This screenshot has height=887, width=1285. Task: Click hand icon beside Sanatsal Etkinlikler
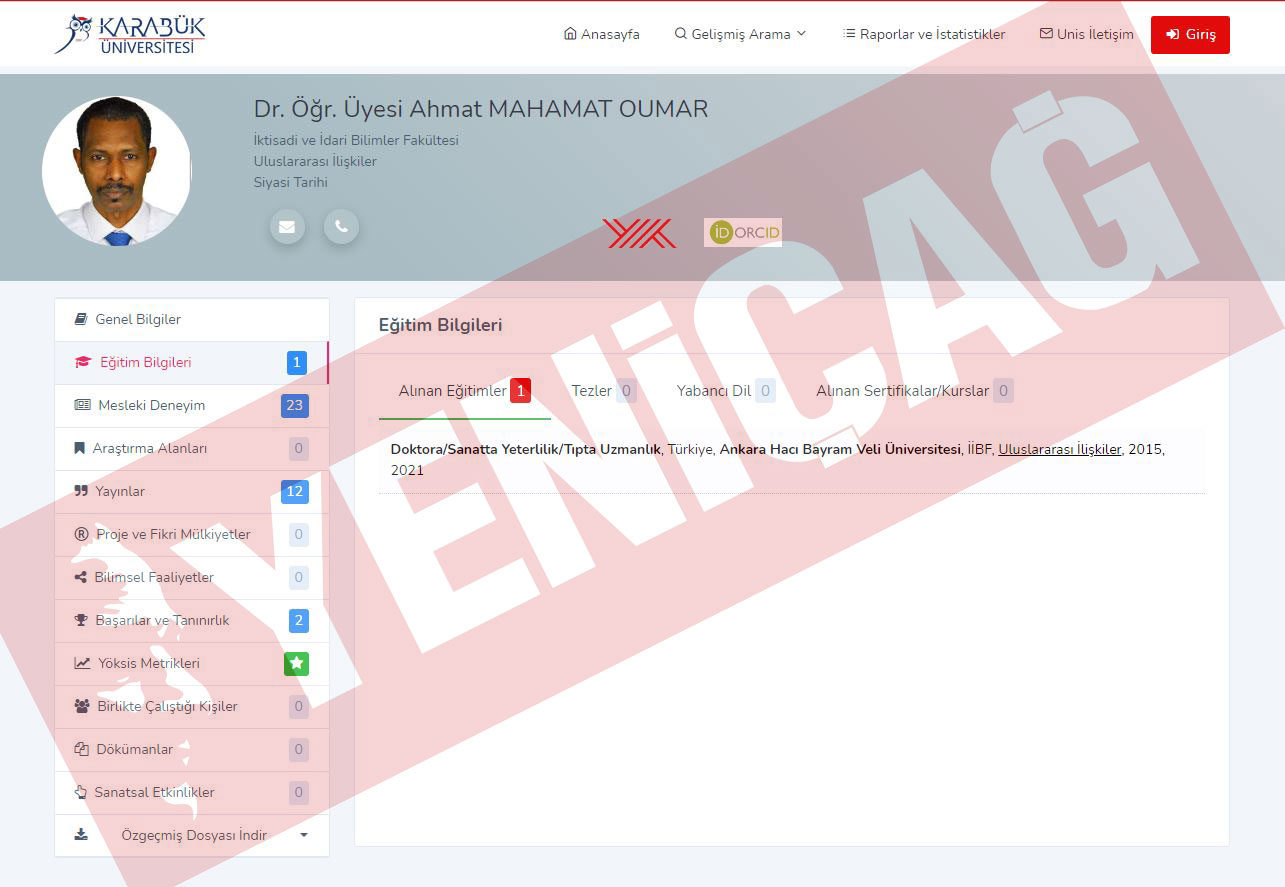pos(81,793)
